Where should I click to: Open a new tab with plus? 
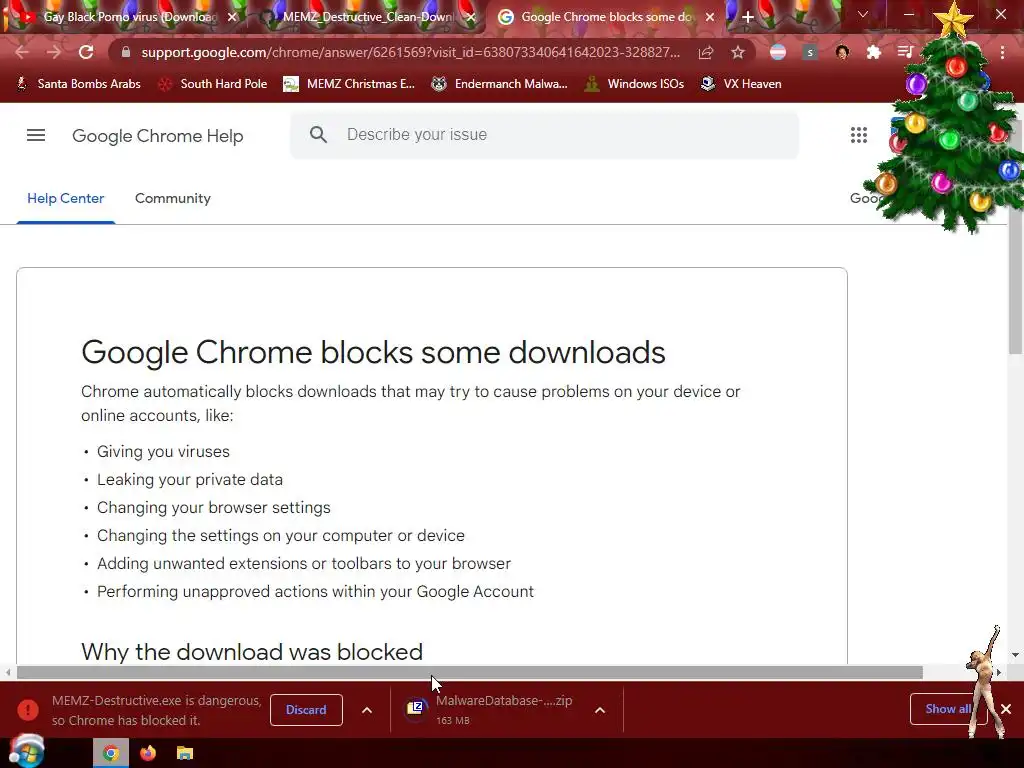click(x=748, y=17)
